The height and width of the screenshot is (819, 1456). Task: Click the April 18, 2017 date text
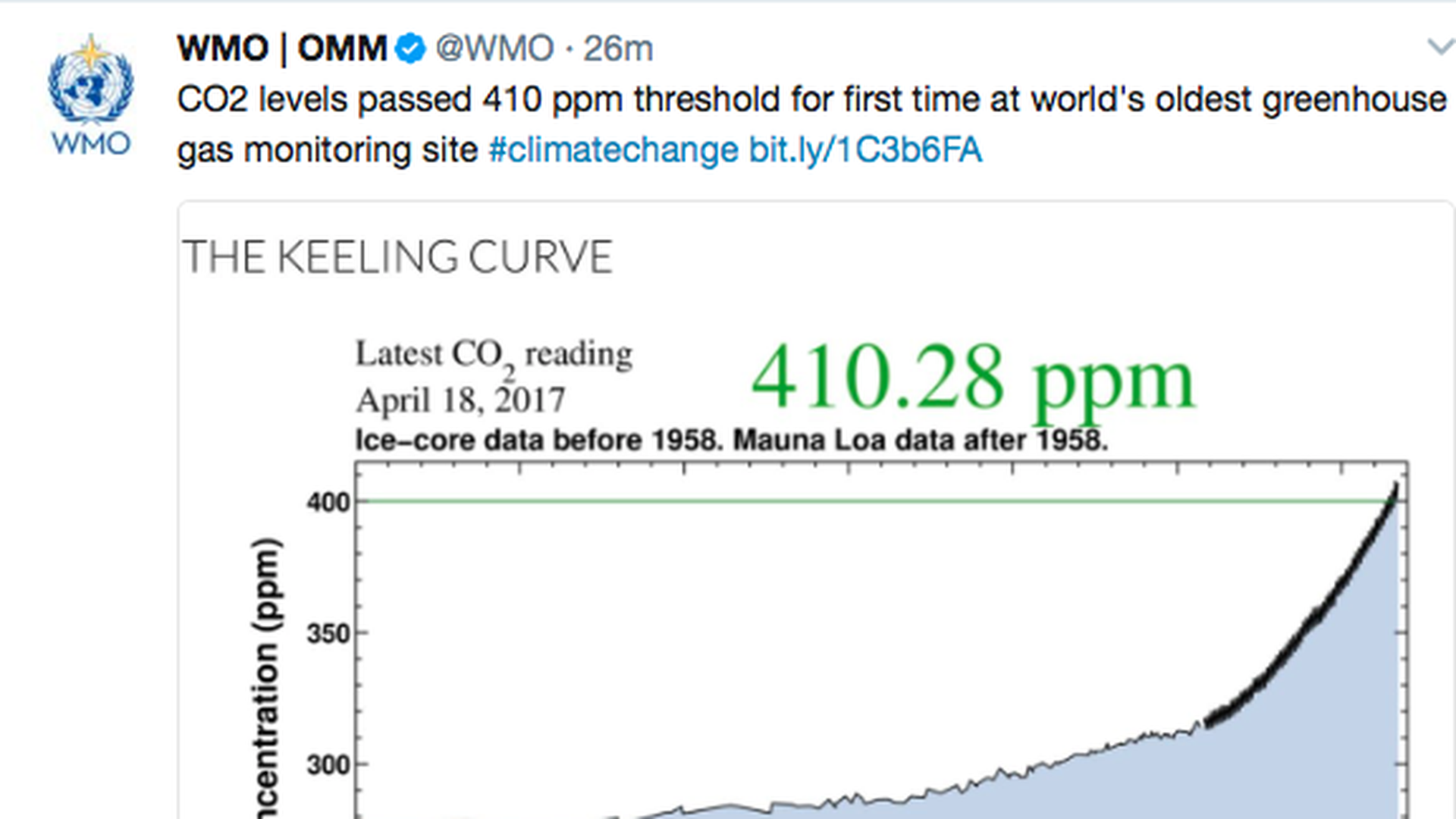click(461, 400)
